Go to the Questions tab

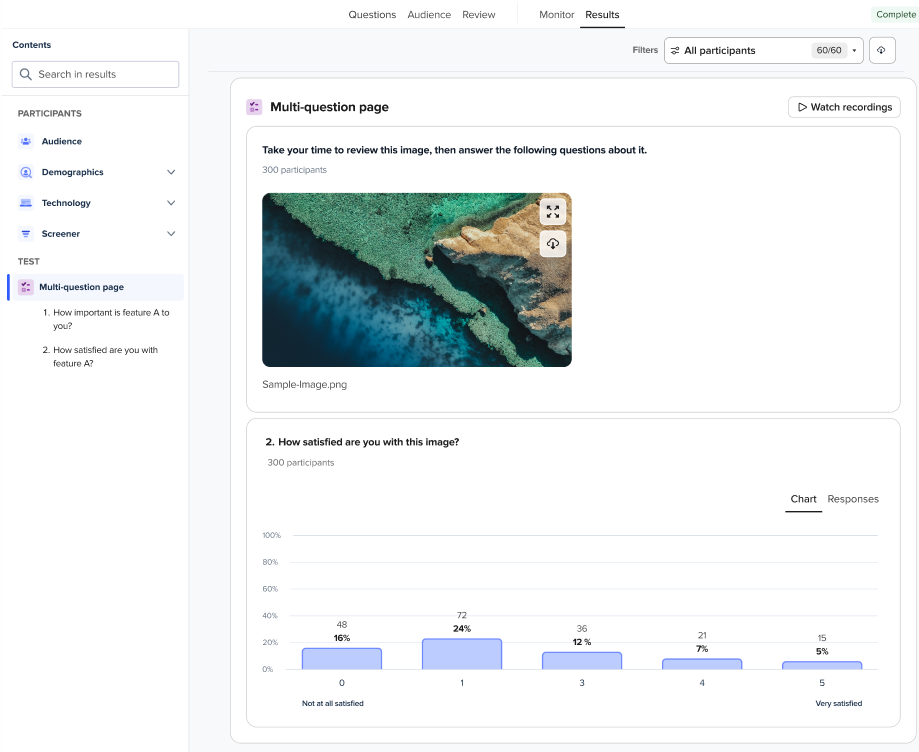tap(372, 15)
